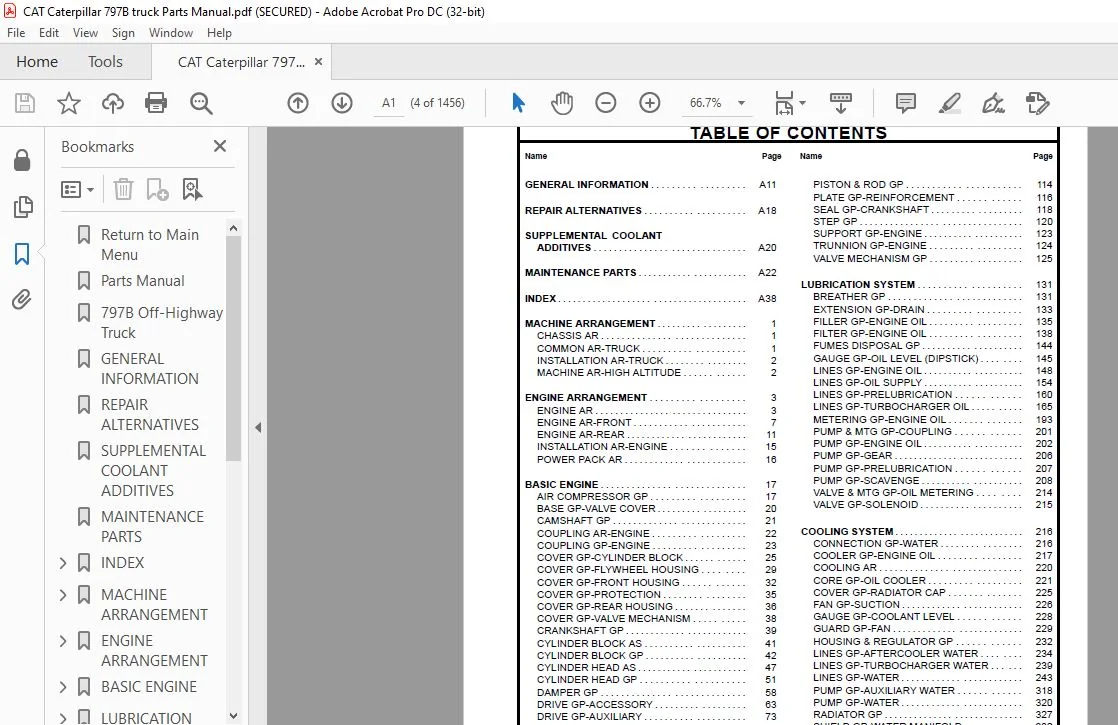Add a comment with speech bubble icon
Viewport: 1118px width, 725px height.
click(x=906, y=103)
